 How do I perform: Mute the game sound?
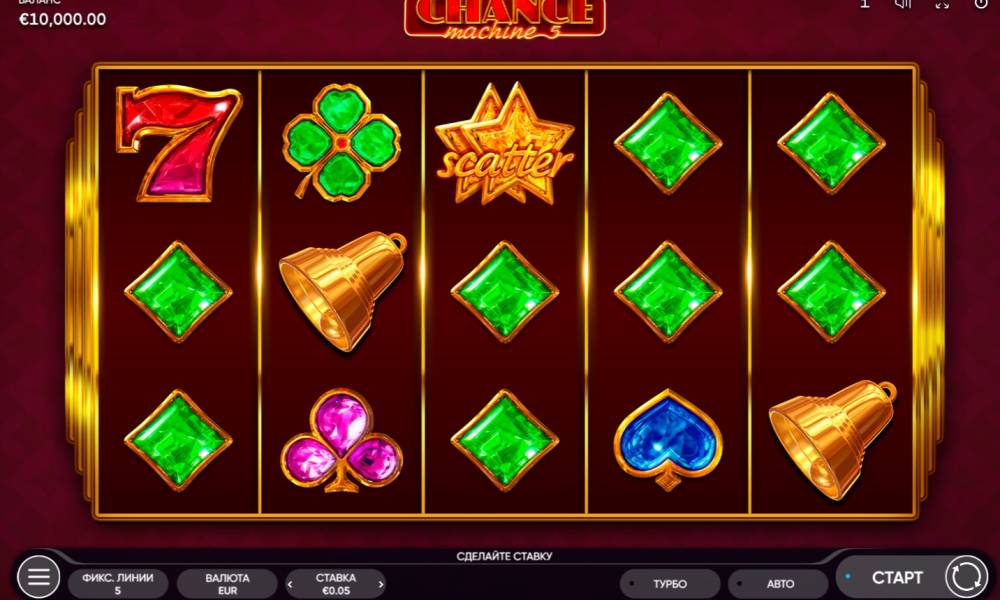pos(903,4)
